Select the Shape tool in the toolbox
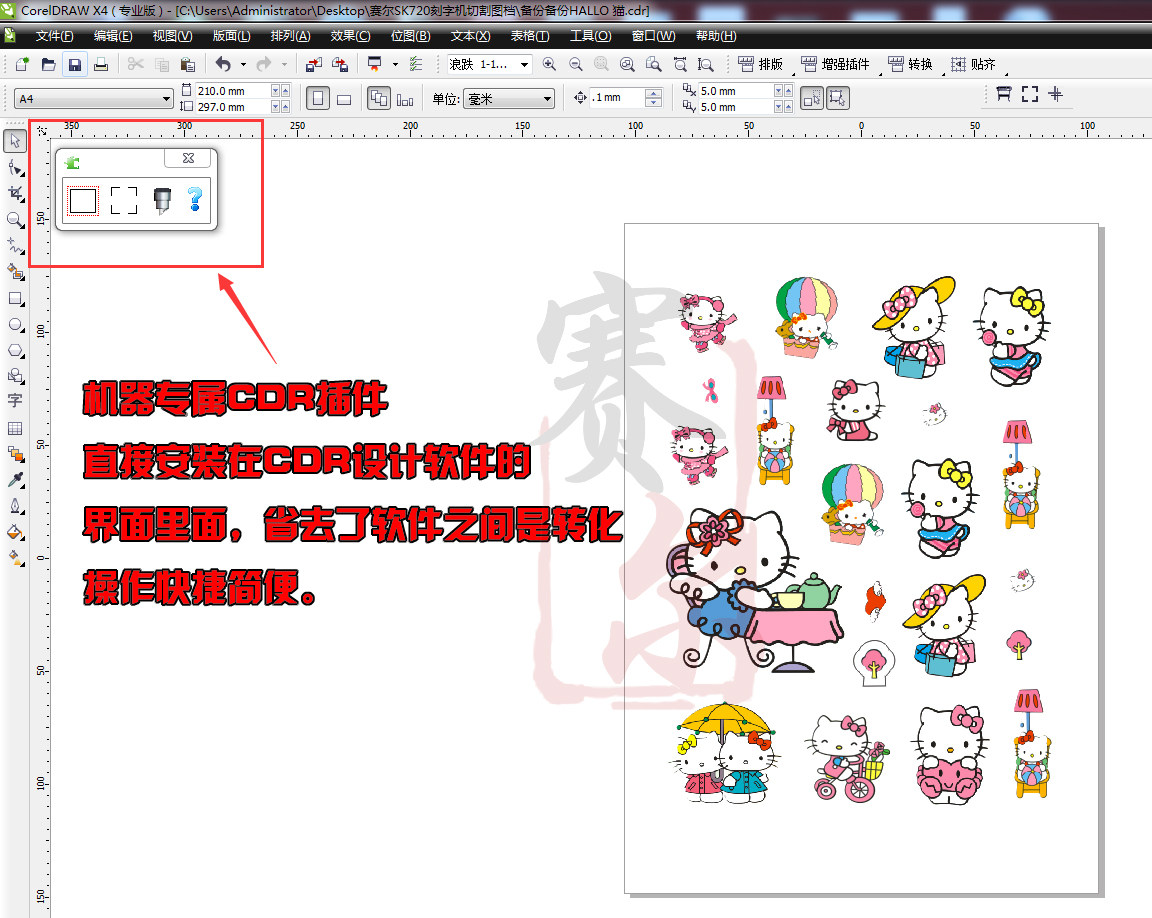Image resolution: width=1152 pixels, height=918 pixels. pos(15,168)
